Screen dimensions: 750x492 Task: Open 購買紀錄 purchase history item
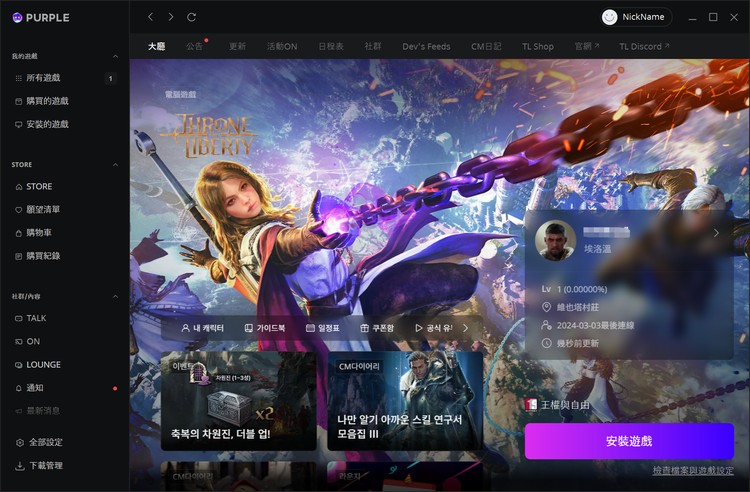(38, 256)
